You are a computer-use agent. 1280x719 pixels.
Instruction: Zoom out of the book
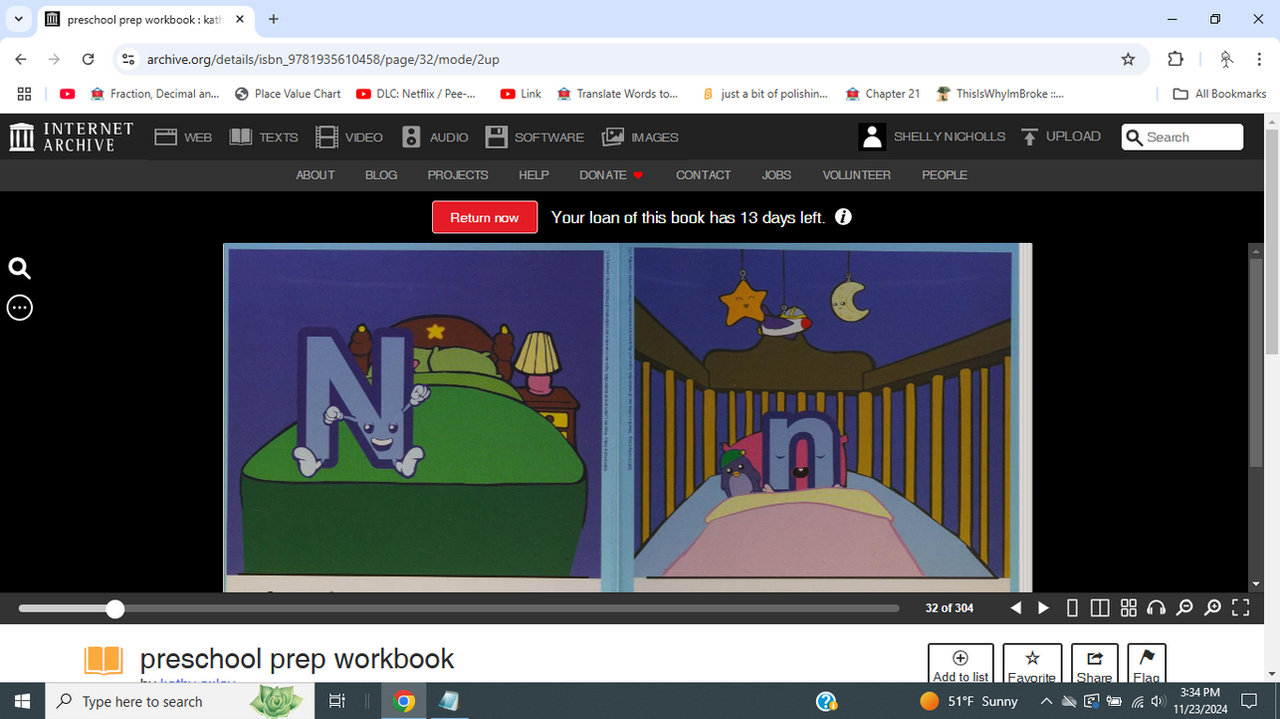pos(1184,608)
